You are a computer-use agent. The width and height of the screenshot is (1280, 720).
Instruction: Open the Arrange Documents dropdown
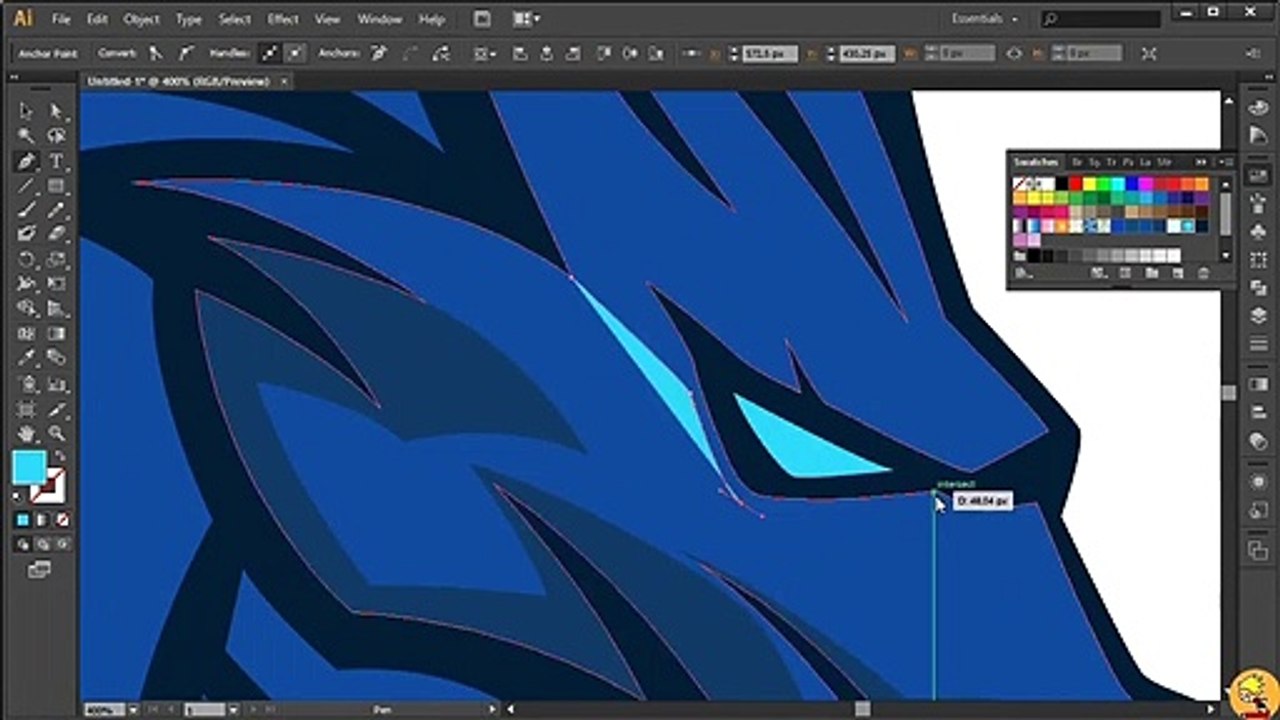526,19
